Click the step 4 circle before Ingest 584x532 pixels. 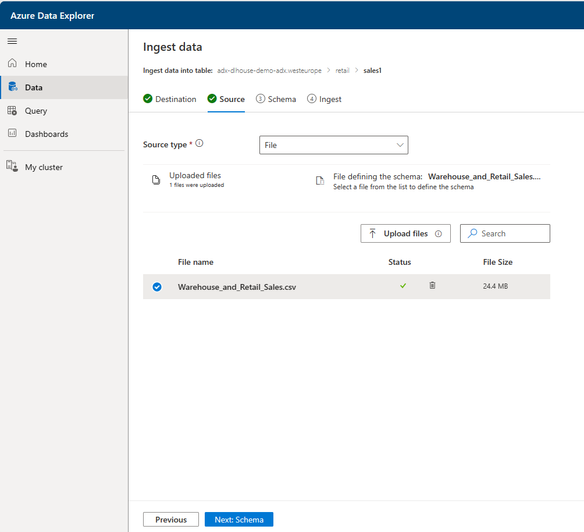coord(311,99)
